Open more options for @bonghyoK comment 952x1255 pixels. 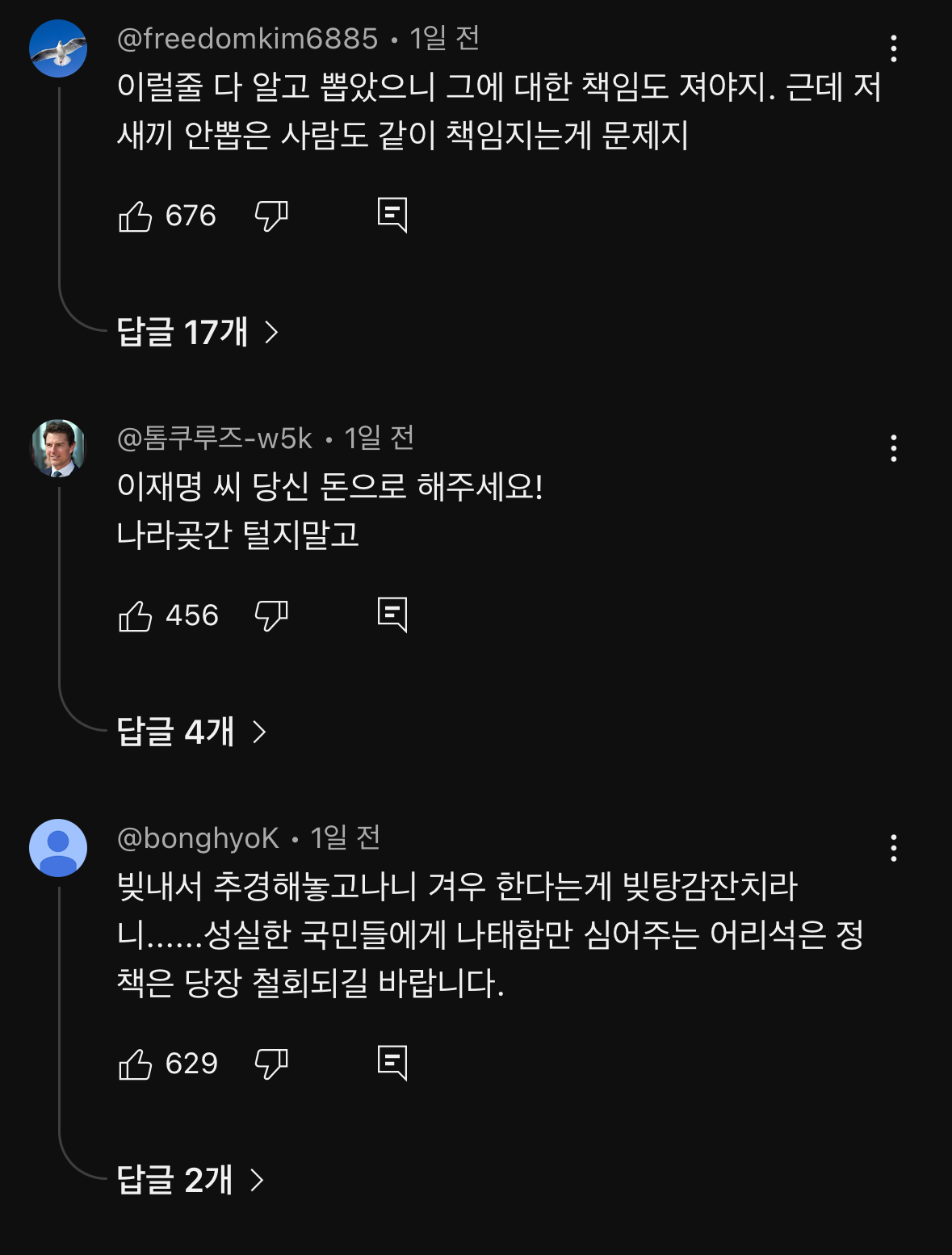(x=893, y=848)
